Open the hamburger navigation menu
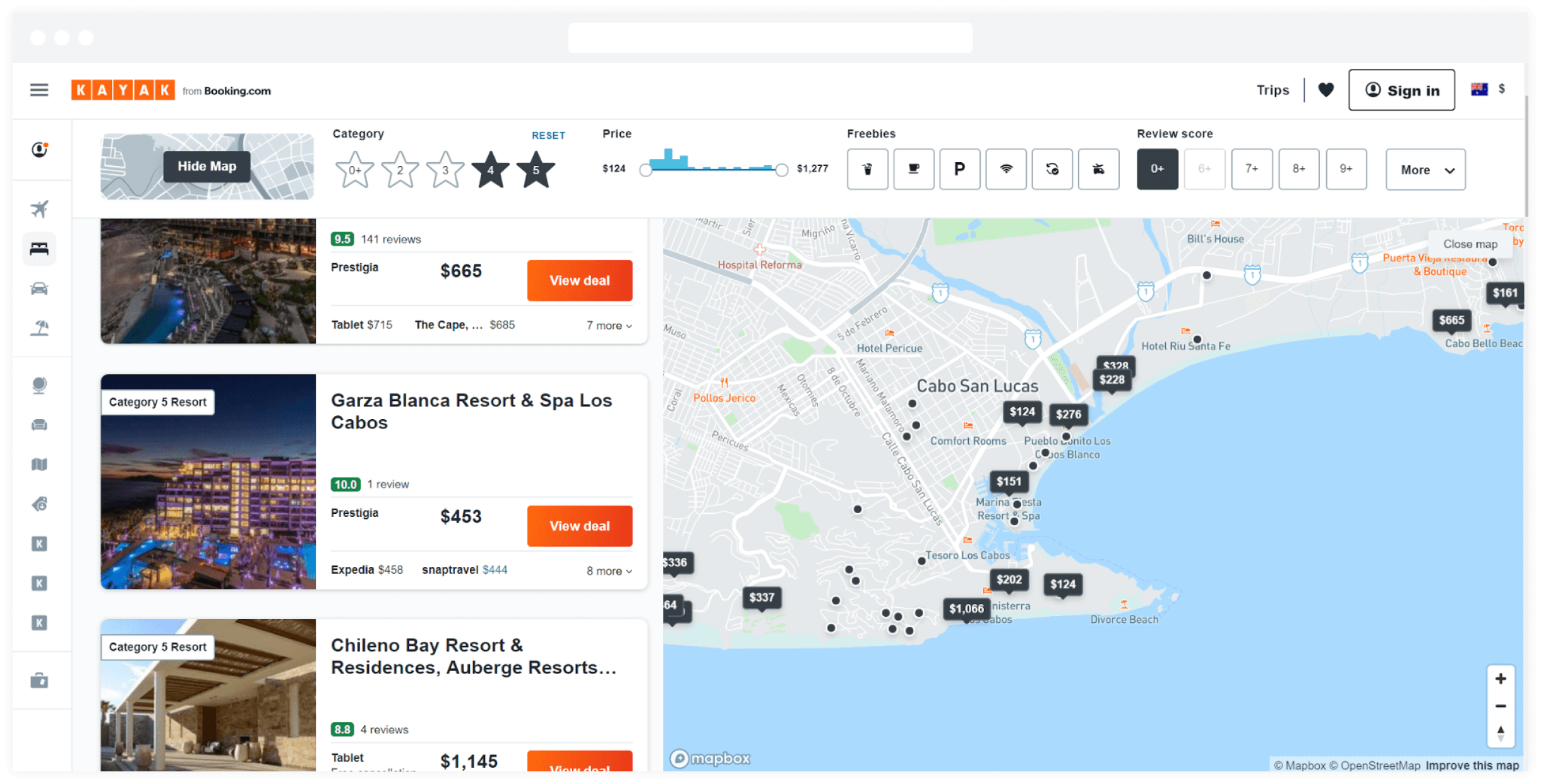Viewport: 1541px width, 784px height. point(39,90)
